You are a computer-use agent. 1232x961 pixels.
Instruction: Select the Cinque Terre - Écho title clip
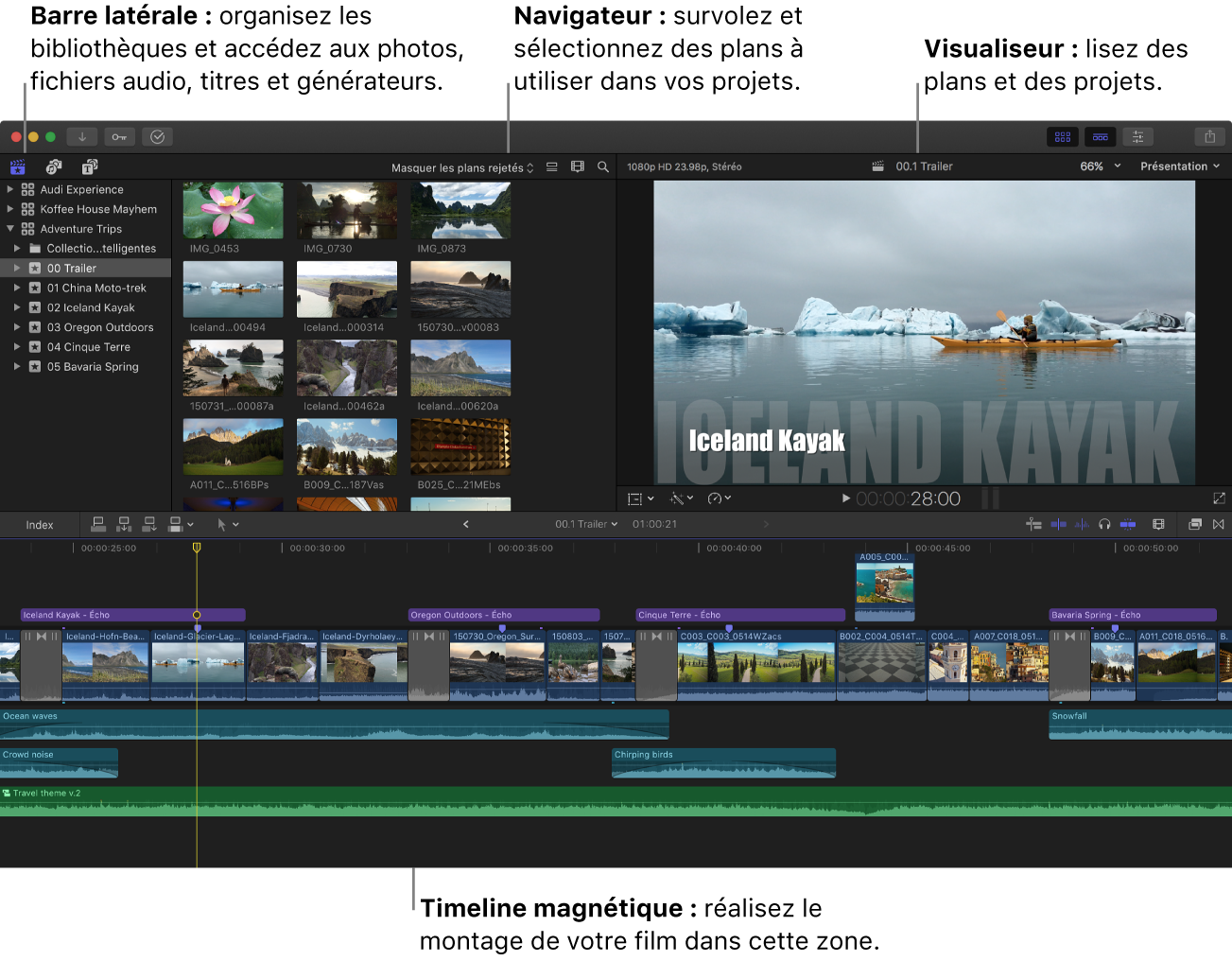(x=740, y=615)
